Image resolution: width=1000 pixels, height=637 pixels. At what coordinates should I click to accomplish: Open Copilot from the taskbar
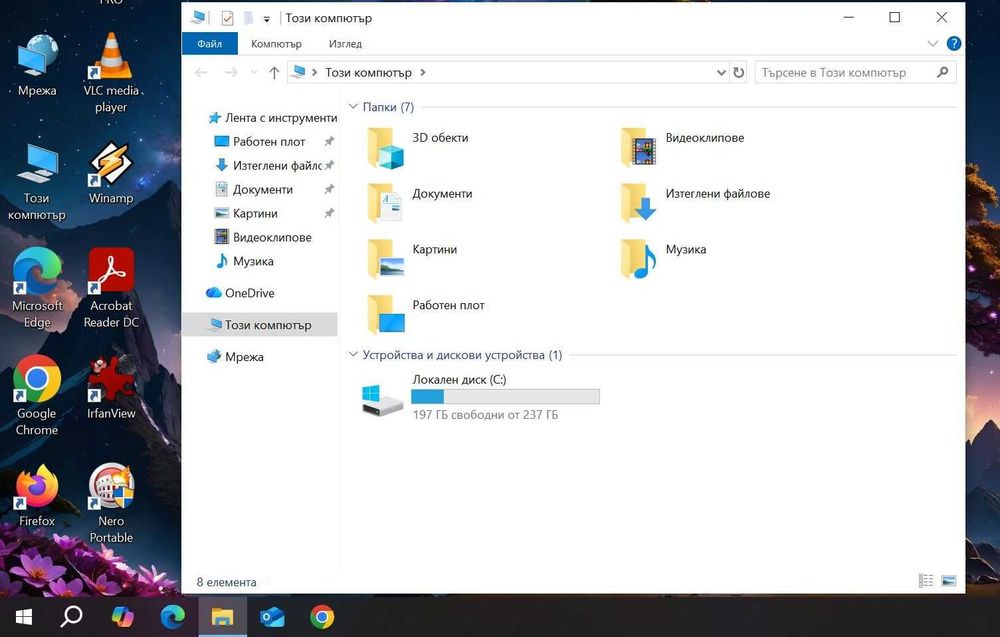(x=122, y=617)
